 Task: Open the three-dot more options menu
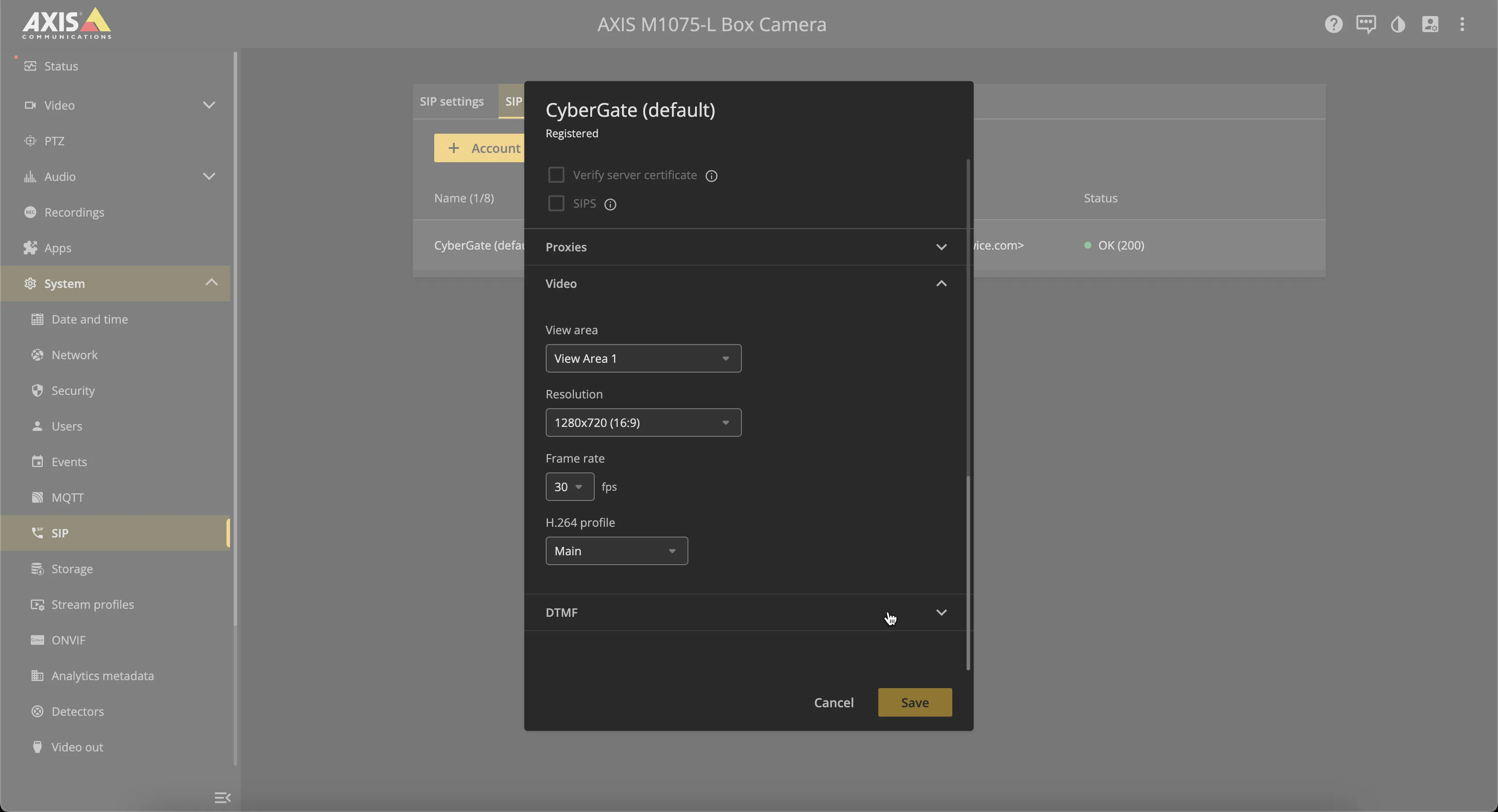click(1462, 25)
